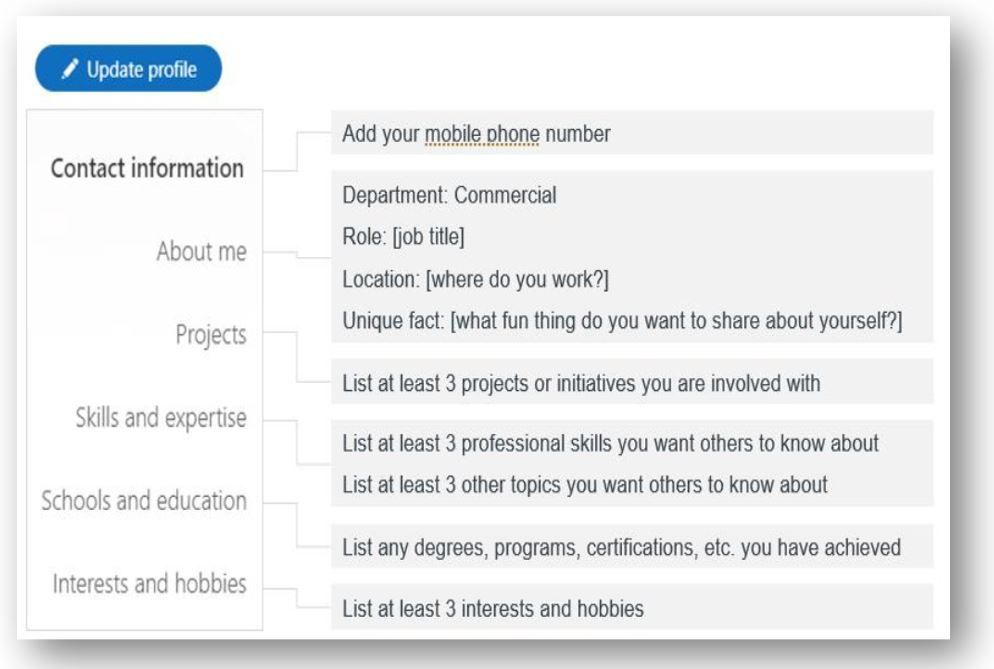Select the About me section
This screenshot has width=994, height=669.
(x=202, y=251)
